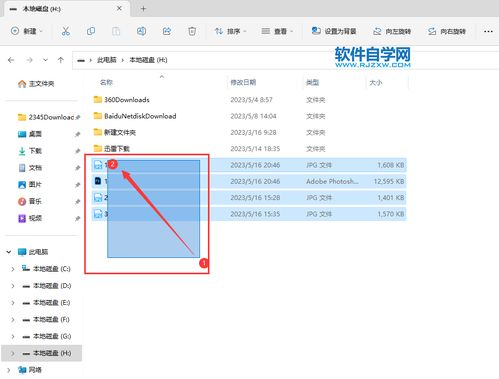
Task: Click the Copy icon in toolbar
Action: 91,31
